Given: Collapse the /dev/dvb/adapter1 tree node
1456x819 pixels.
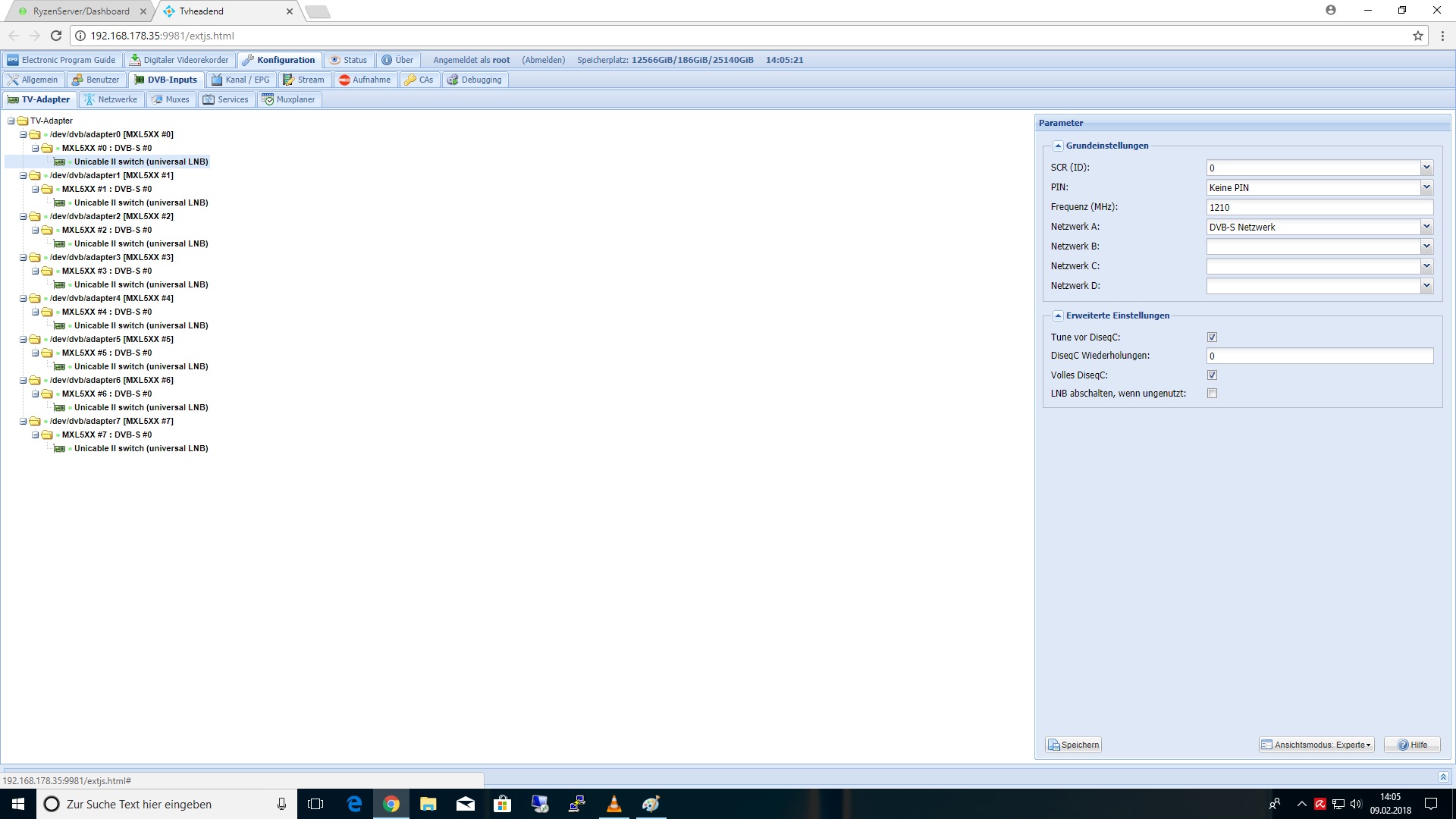Looking at the screenshot, I should click(x=24, y=175).
